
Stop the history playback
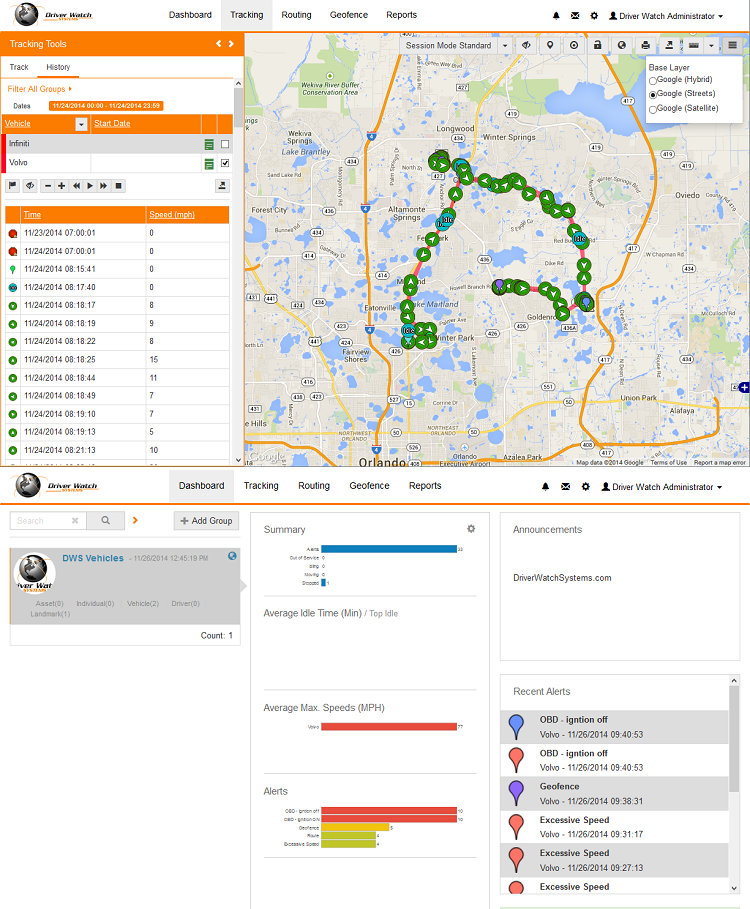[x=118, y=186]
